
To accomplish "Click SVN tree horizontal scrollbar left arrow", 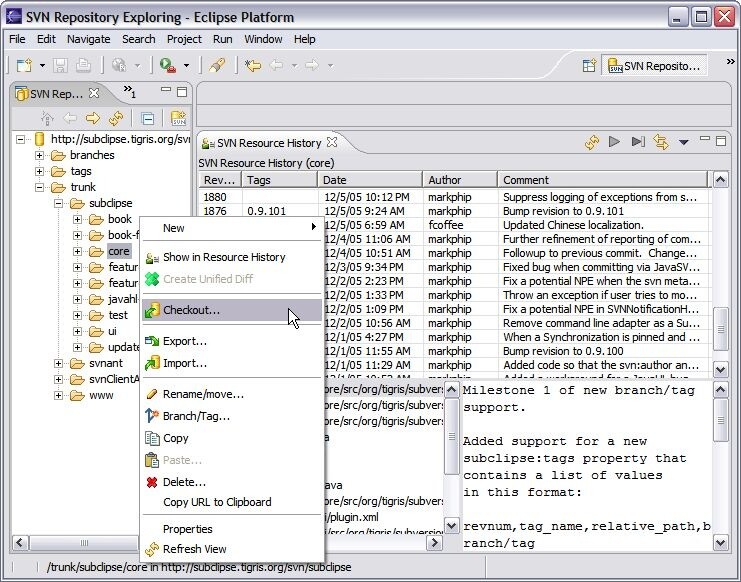I will click(x=20, y=542).
